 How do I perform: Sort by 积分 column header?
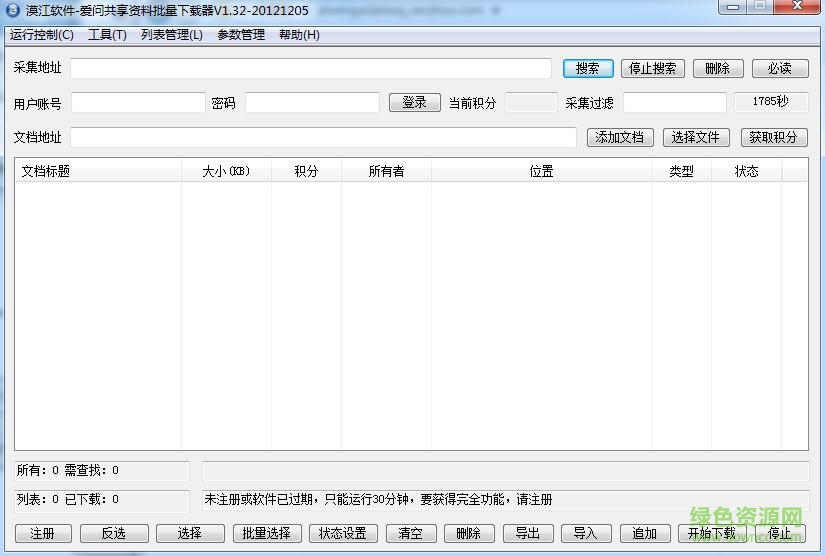[x=306, y=171]
